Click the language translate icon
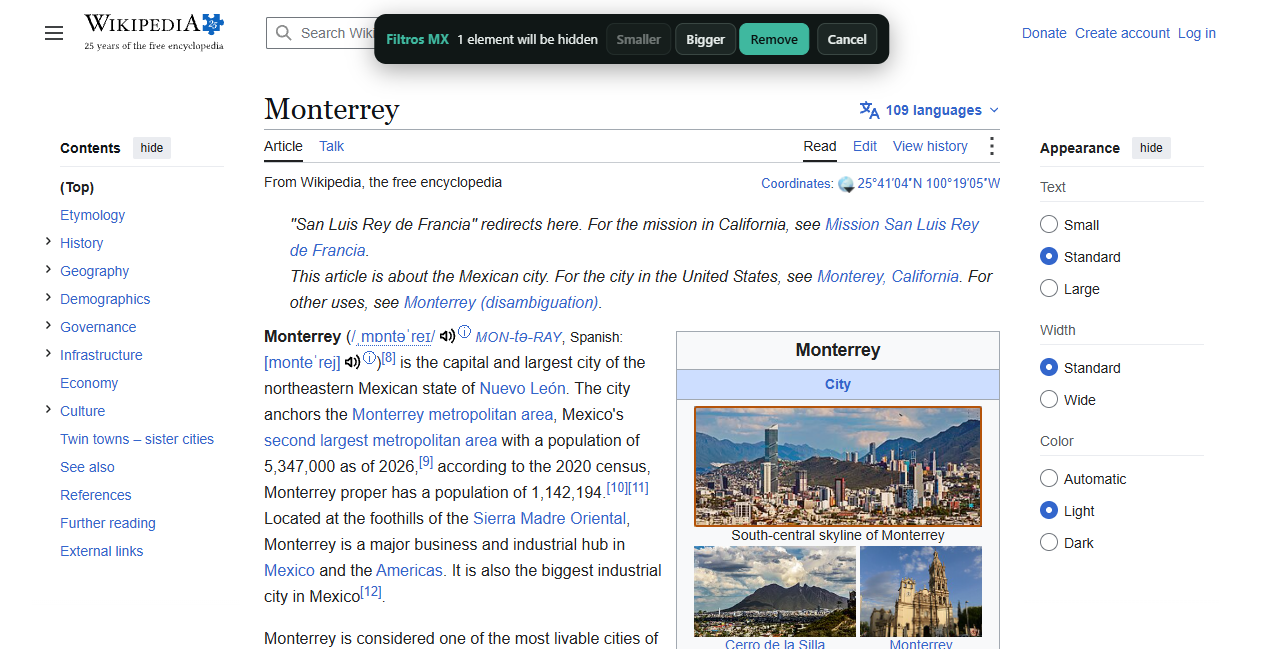Image resolution: width=1264 pixels, height=649 pixels. (869, 110)
